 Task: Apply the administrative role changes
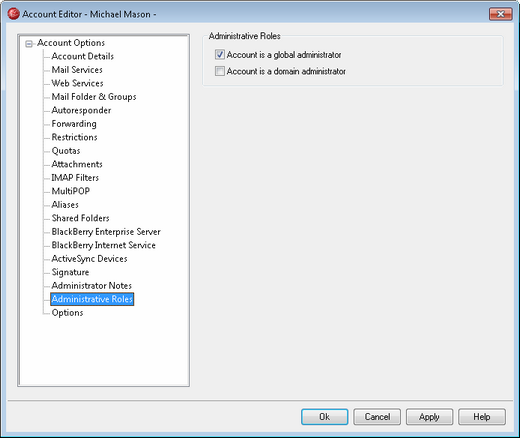429,417
